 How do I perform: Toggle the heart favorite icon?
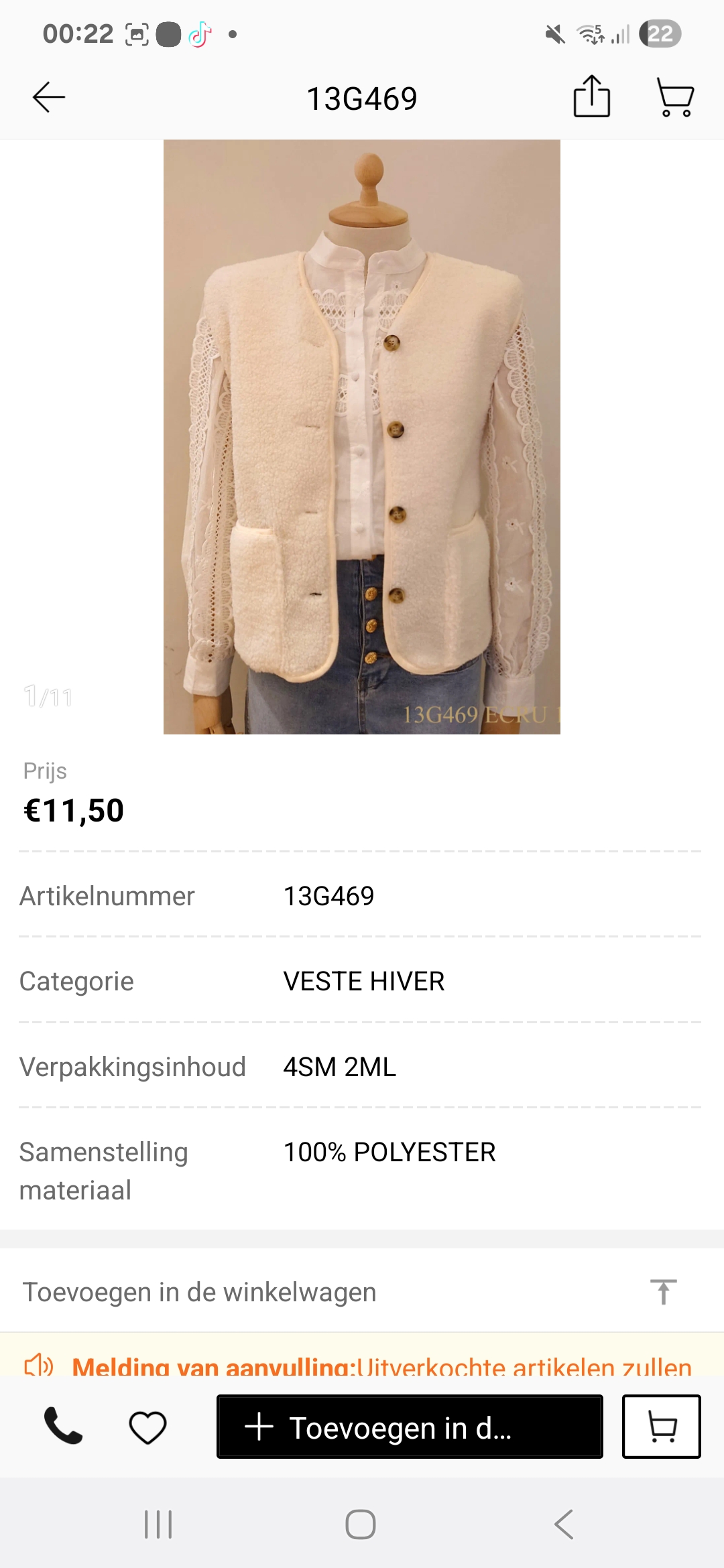tap(147, 1427)
